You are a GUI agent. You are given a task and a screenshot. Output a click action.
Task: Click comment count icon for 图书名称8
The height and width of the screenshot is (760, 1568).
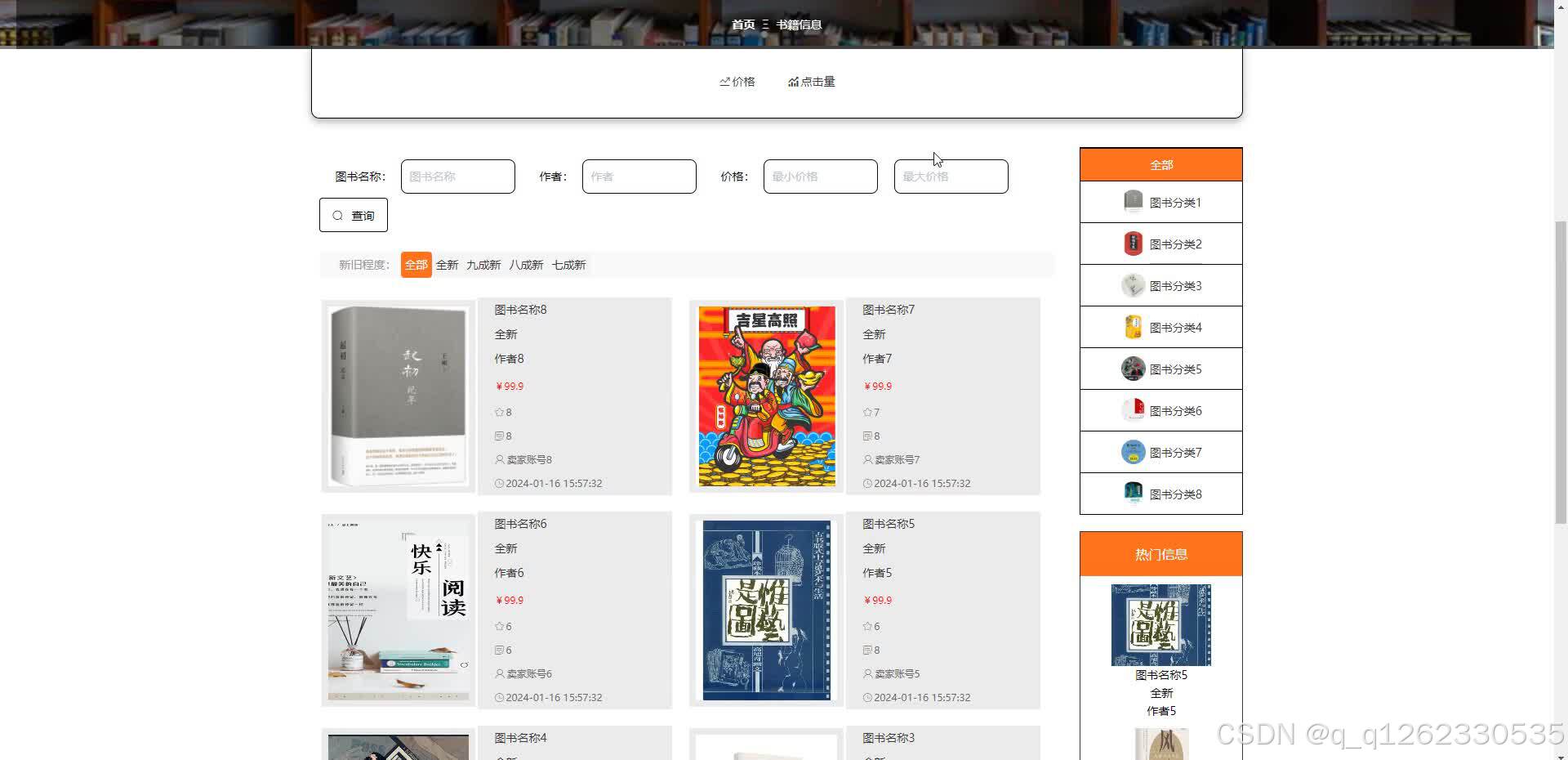(500, 436)
